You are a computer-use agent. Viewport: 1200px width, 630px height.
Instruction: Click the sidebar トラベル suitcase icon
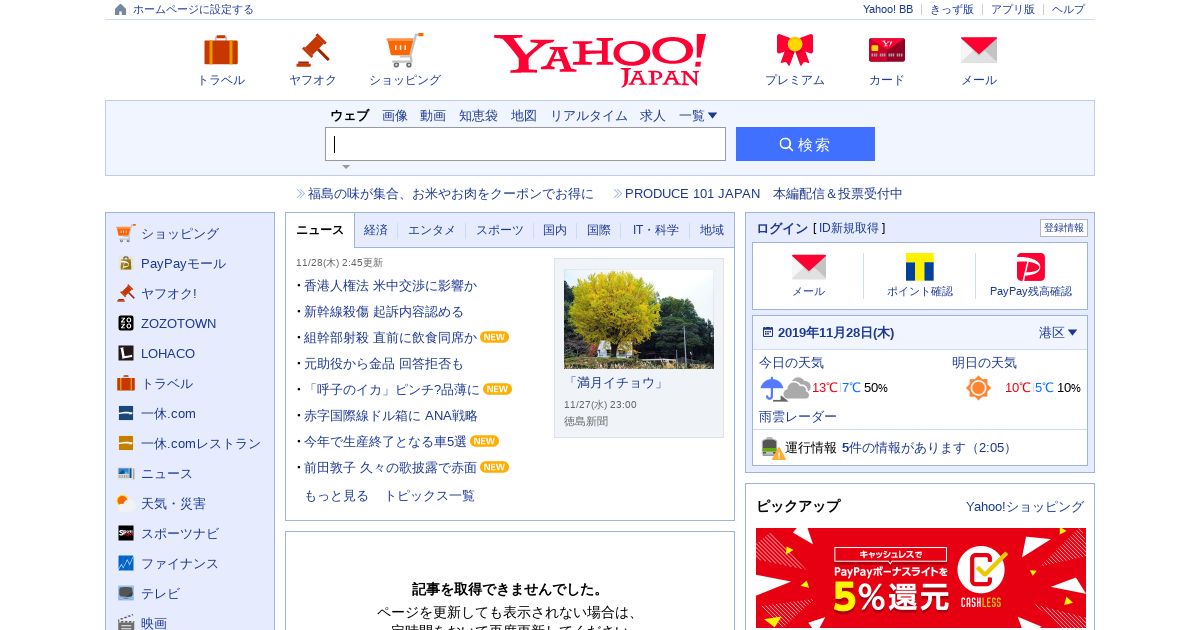pos(125,383)
